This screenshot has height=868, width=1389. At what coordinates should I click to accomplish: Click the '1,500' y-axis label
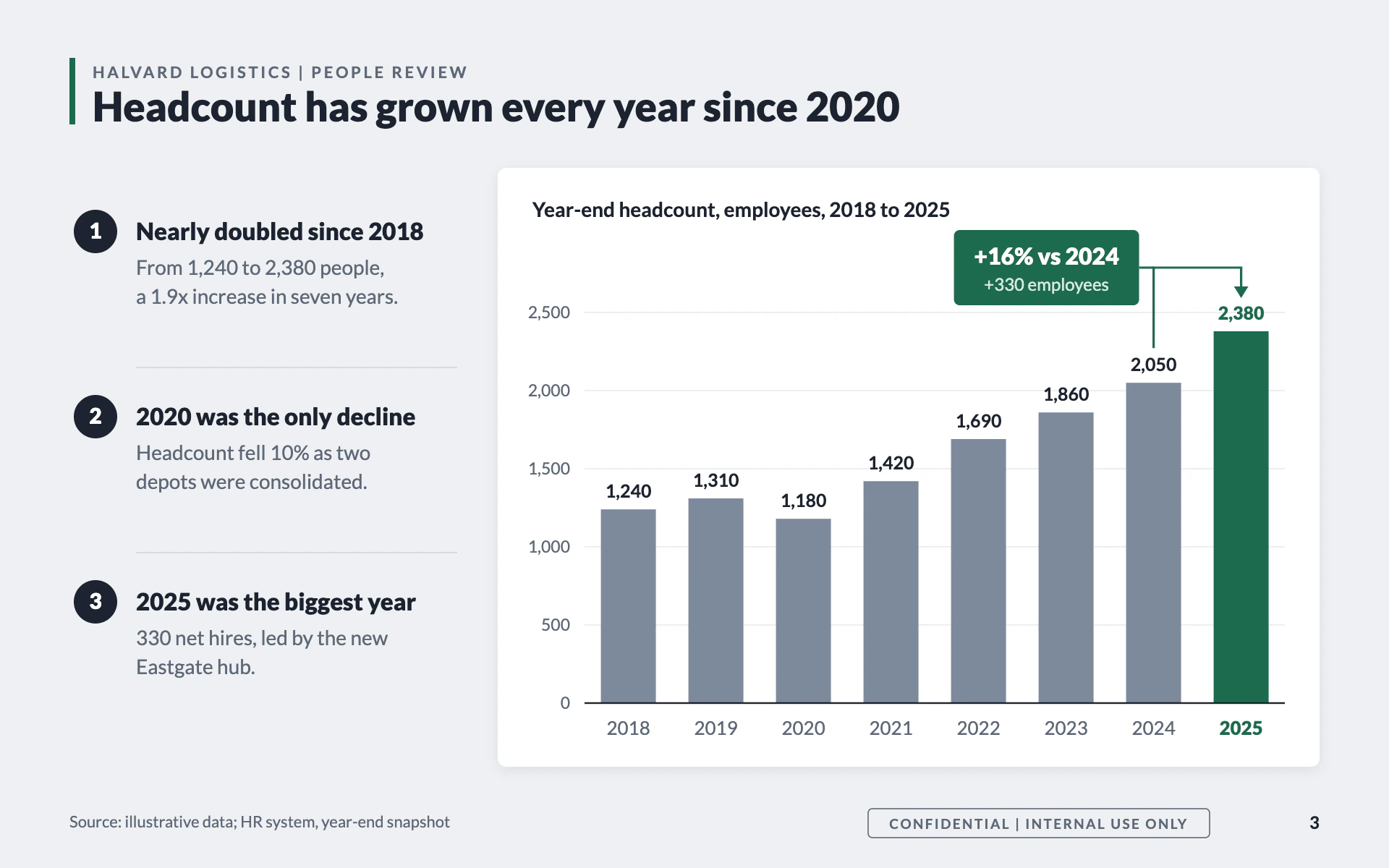(x=549, y=469)
